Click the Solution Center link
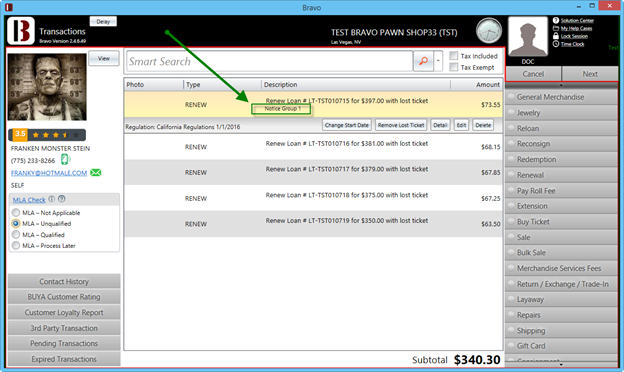Screen dimensions: 624x372 tap(577, 20)
